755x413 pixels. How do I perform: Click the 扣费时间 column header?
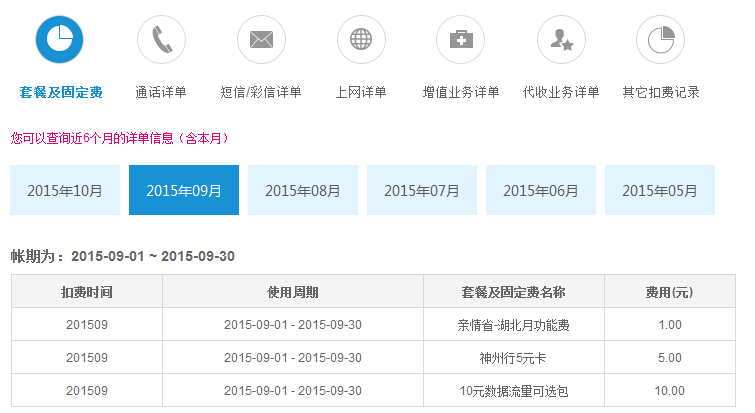[x=87, y=292]
